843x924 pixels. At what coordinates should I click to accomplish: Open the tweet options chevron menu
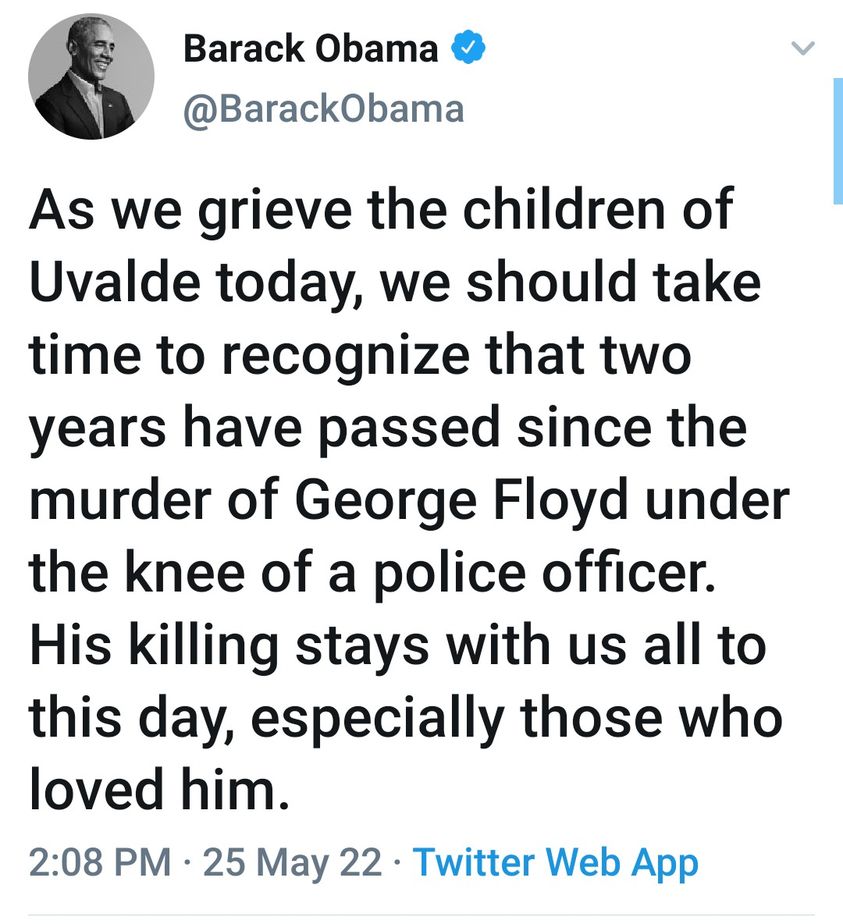point(802,48)
